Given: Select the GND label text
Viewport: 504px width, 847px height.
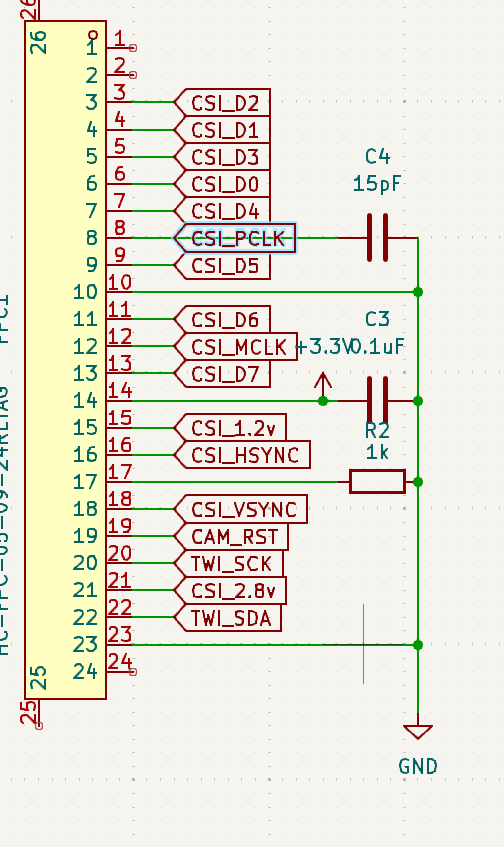Looking at the screenshot, I should 418,766.
